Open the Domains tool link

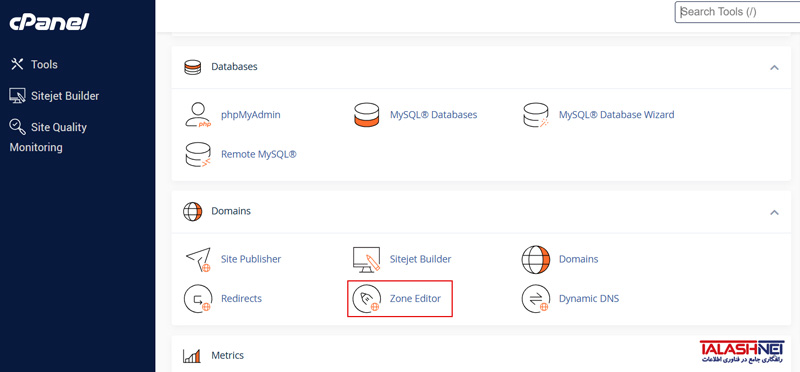pos(578,259)
